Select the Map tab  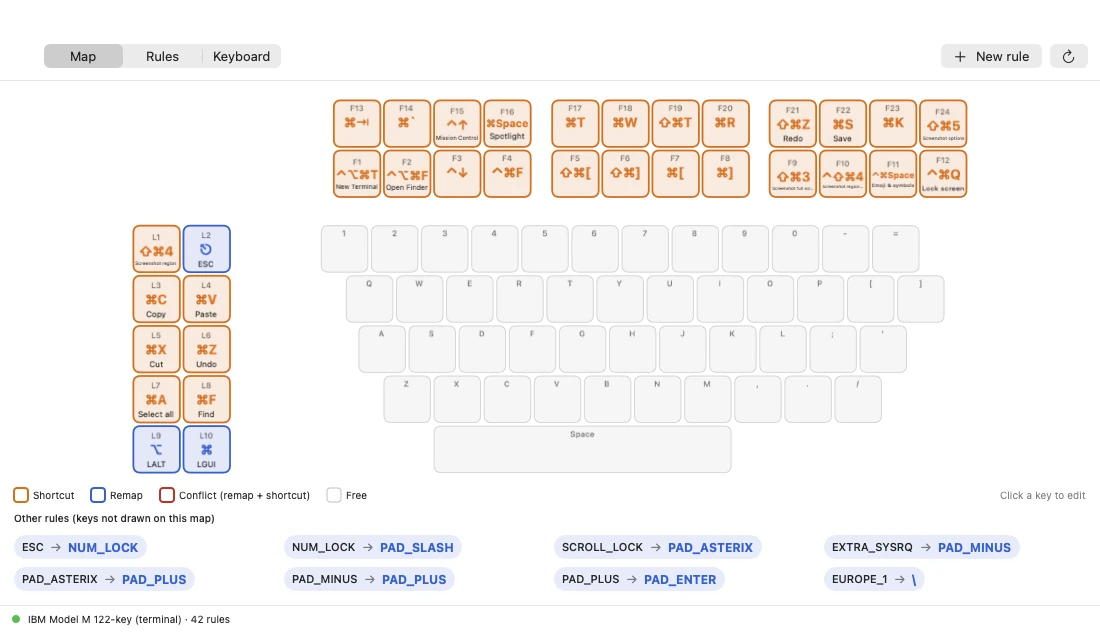point(83,57)
